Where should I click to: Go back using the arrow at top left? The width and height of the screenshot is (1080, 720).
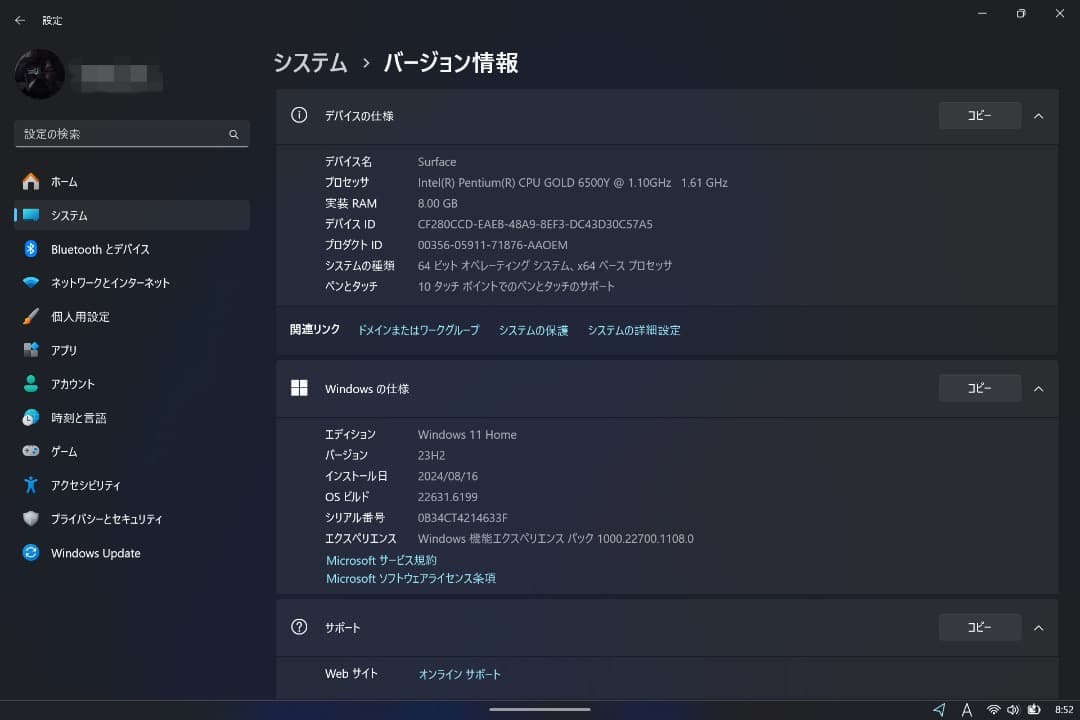pyautogui.click(x=20, y=20)
